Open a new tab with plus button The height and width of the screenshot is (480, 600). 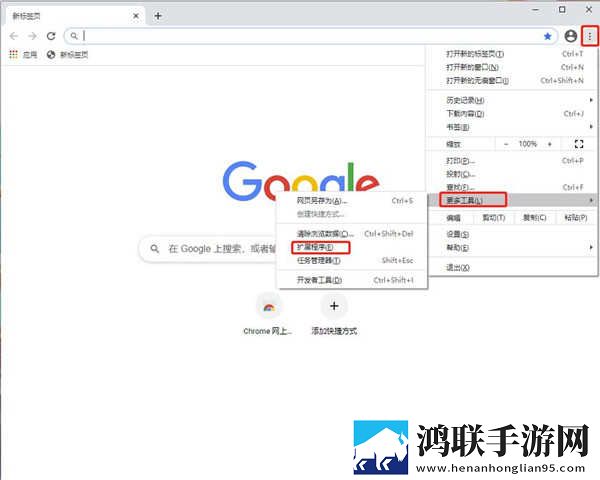(158, 16)
